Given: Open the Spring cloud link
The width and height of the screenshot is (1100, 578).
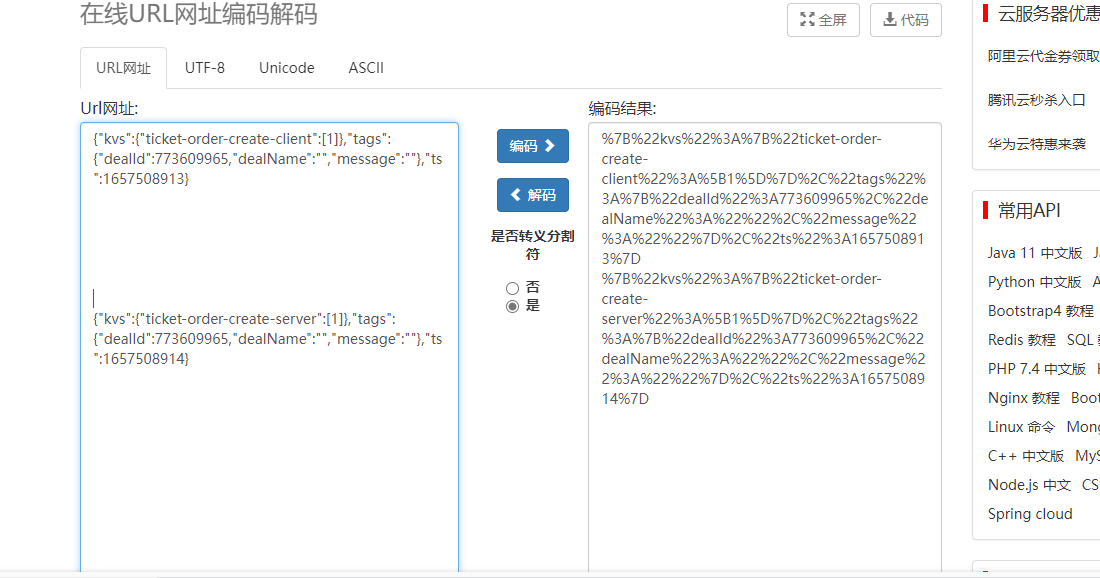Looking at the screenshot, I should coord(1029,514).
